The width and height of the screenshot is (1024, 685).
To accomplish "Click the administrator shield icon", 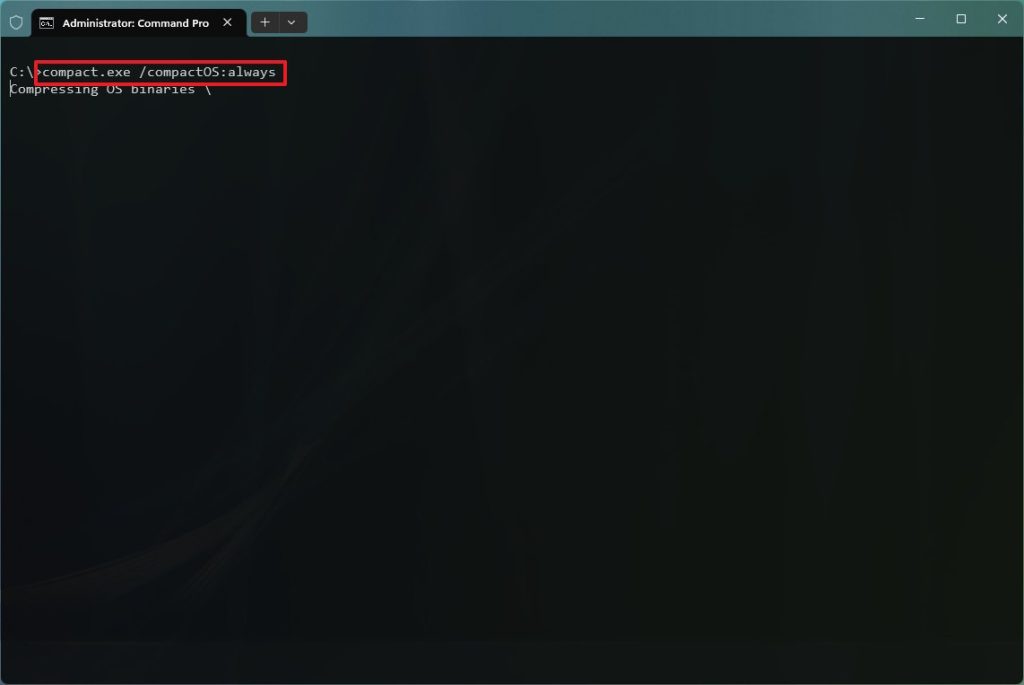I will [x=16, y=23].
